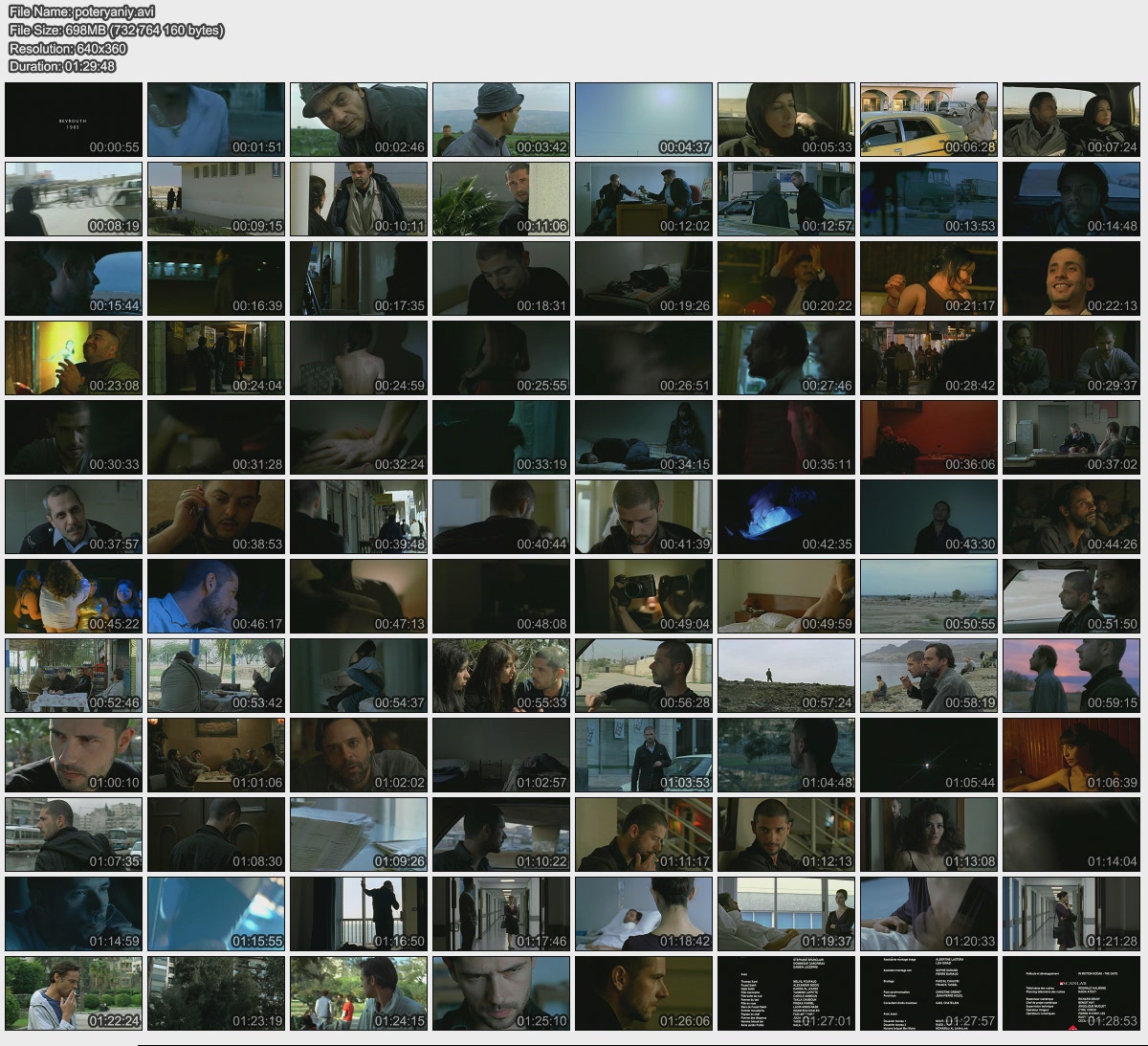
Task: Open the office desk frame at 00:37:02
Action: click(x=1071, y=437)
